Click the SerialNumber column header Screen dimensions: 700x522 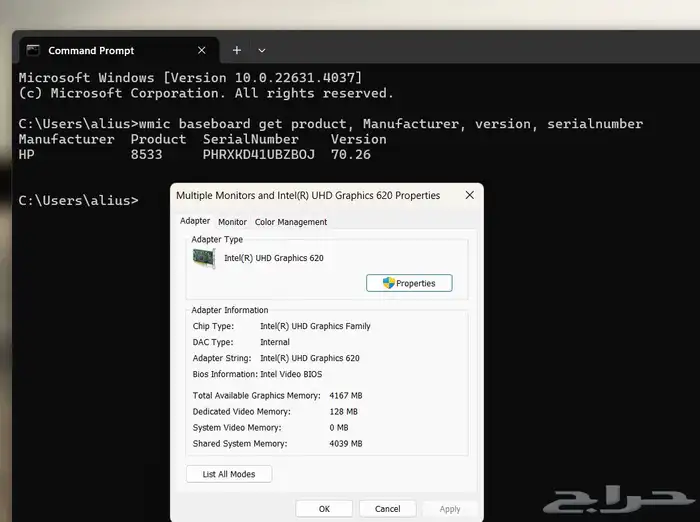pyautogui.click(x=251, y=139)
